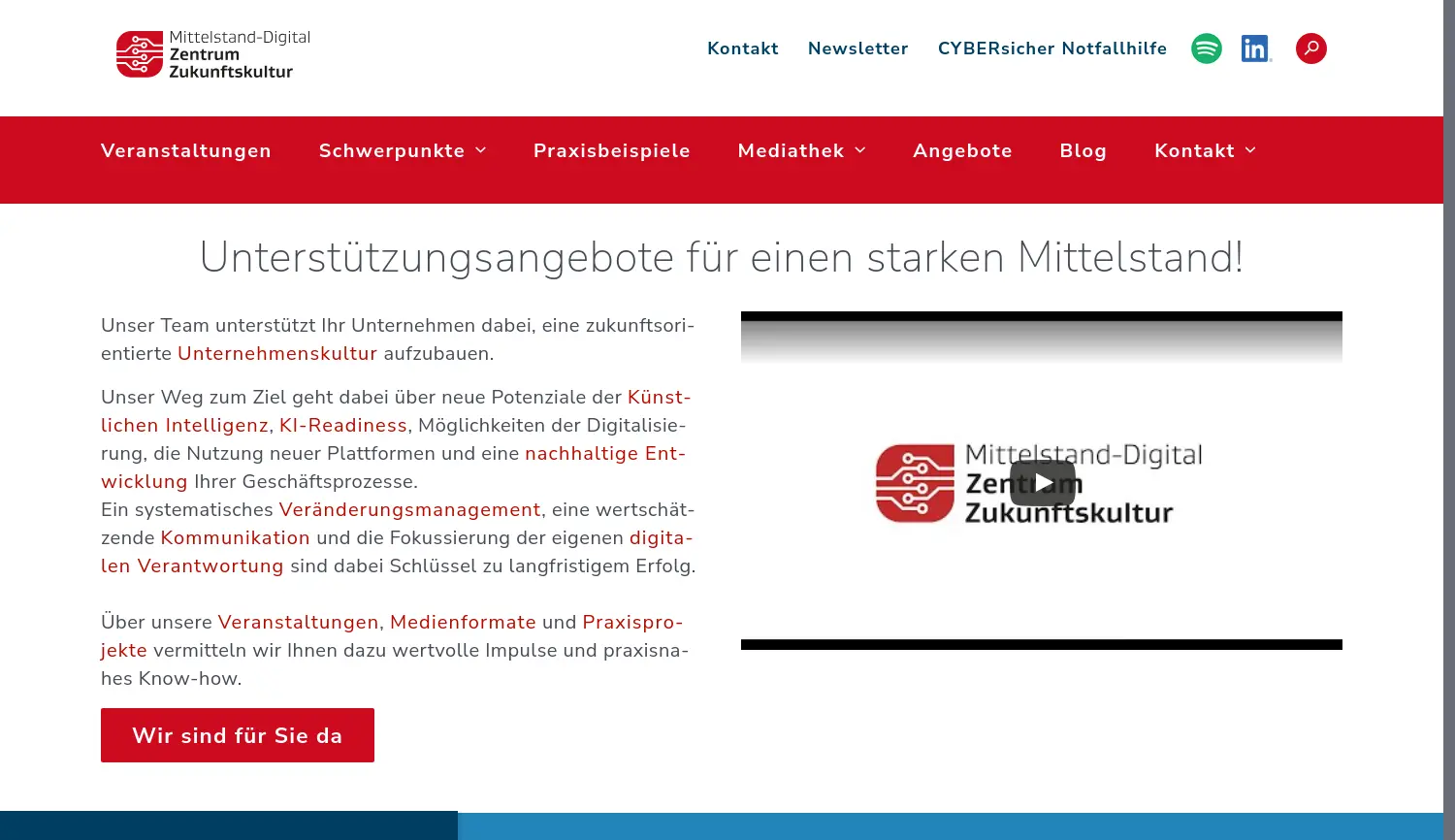Viewport: 1455px width, 840px height.
Task: Expand the Kontakt dropdown in the navigation
Action: point(1205,150)
